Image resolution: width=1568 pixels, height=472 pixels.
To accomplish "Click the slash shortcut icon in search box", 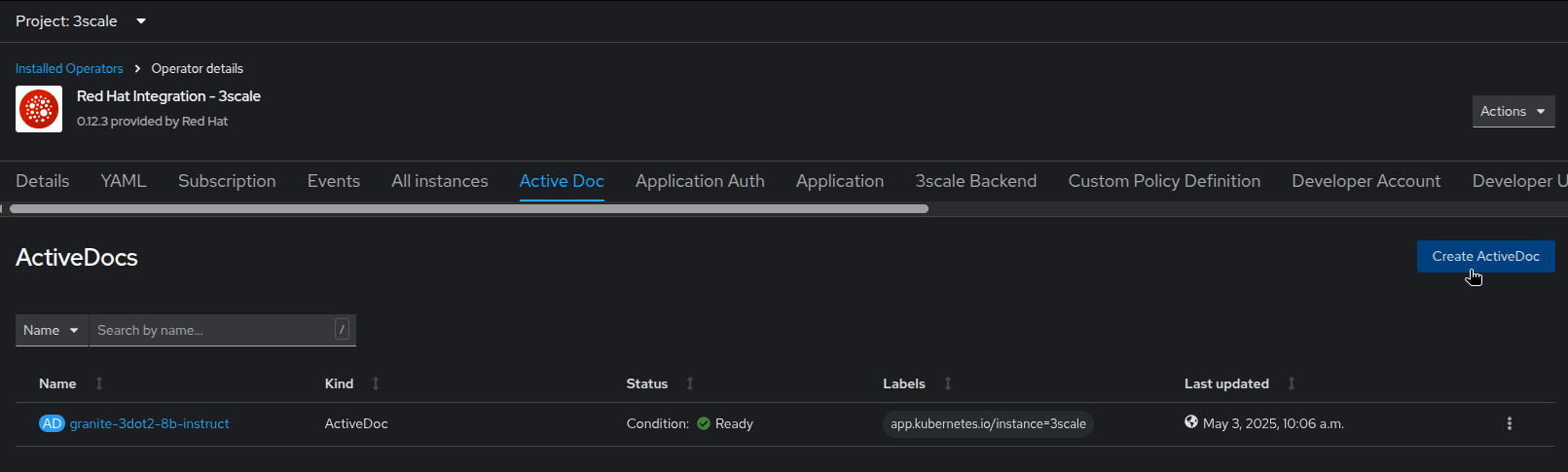I will [x=343, y=330].
